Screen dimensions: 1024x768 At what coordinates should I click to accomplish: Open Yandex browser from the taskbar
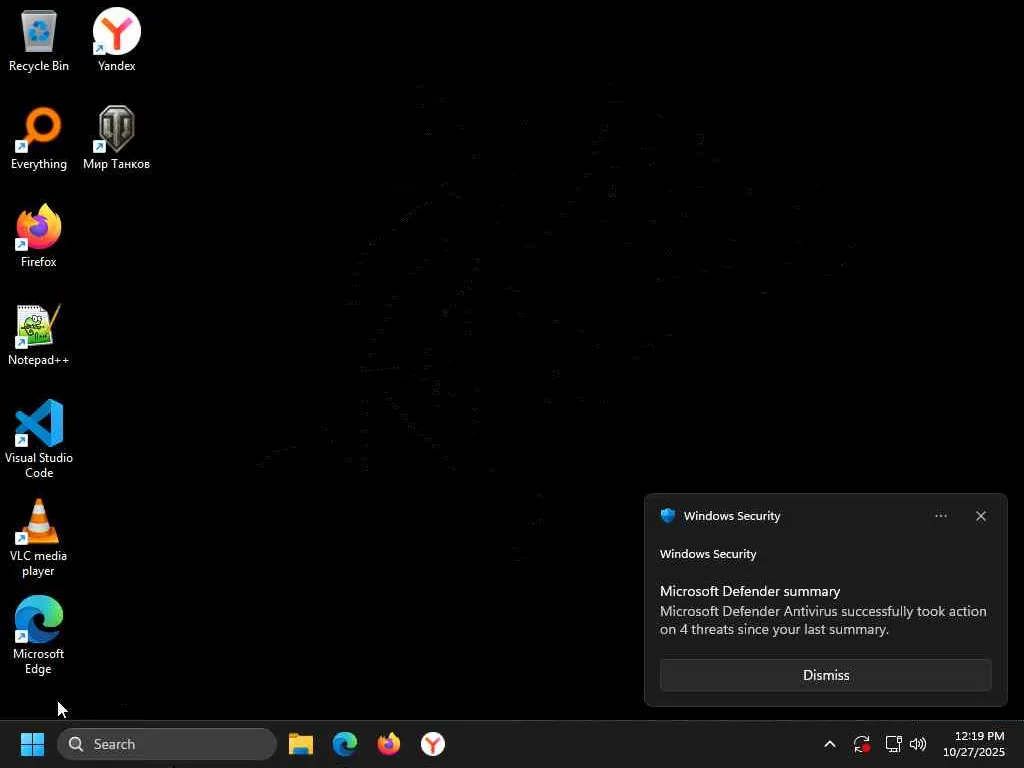[432, 744]
